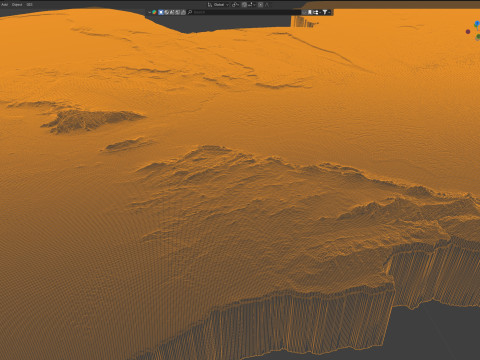
Task: Click the multicolored sphere icon beside search
Action: (x=154, y=12)
